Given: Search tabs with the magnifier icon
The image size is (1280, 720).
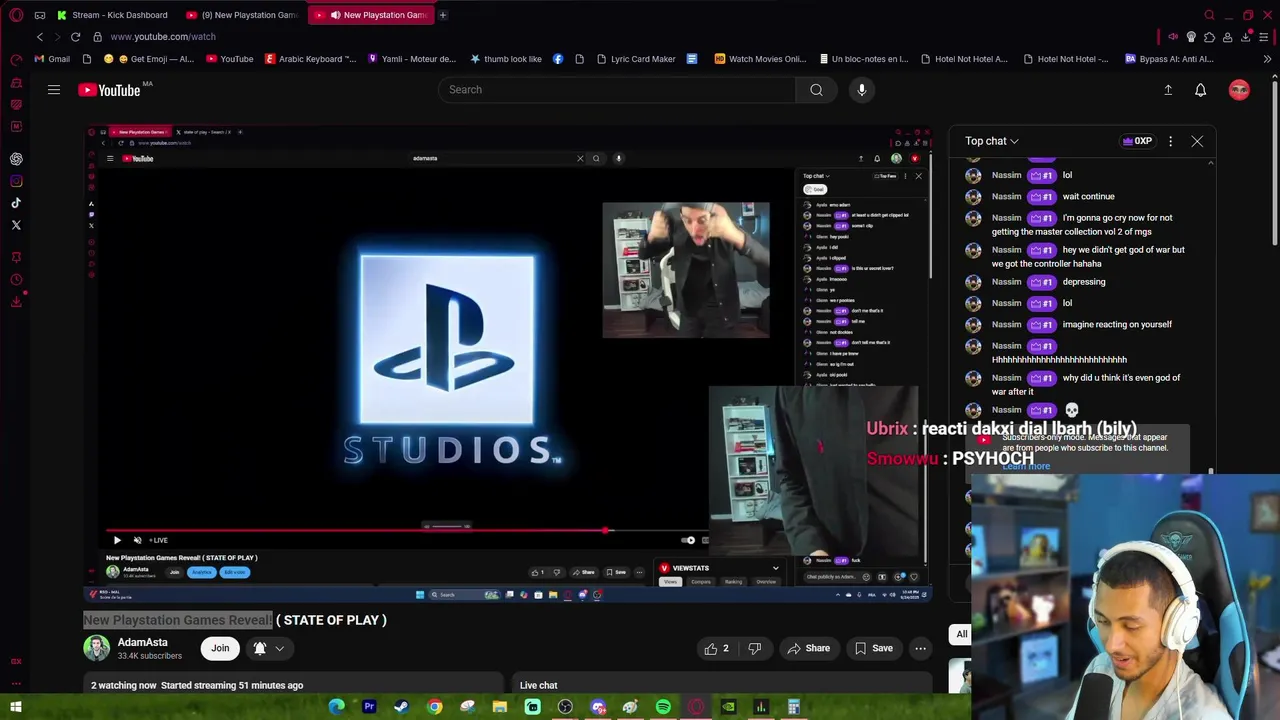Looking at the screenshot, I should [1209, 15].
